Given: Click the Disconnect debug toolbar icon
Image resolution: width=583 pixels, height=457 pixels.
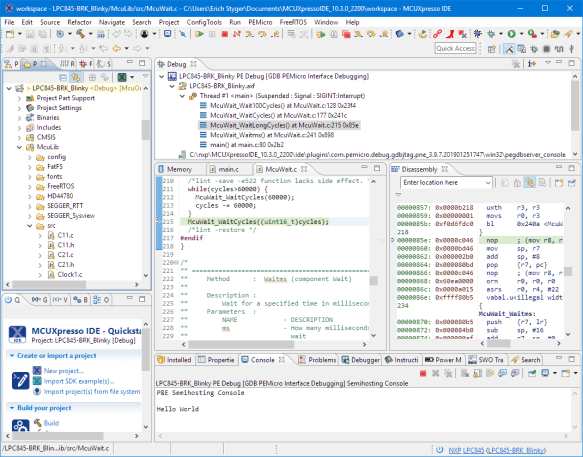Looking at the screenshot, I should point(236,34).
